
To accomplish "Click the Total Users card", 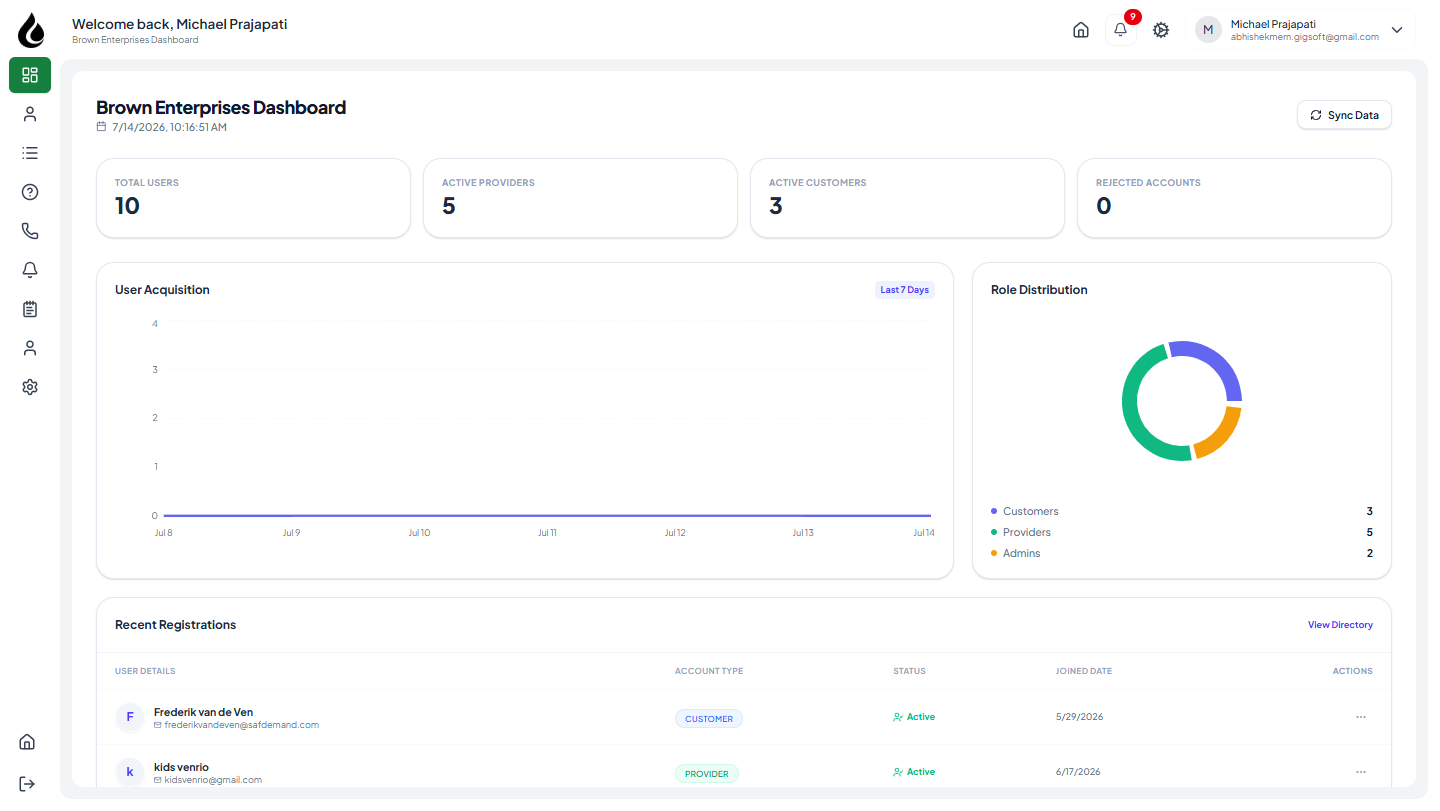I will [x=253, y=198].
